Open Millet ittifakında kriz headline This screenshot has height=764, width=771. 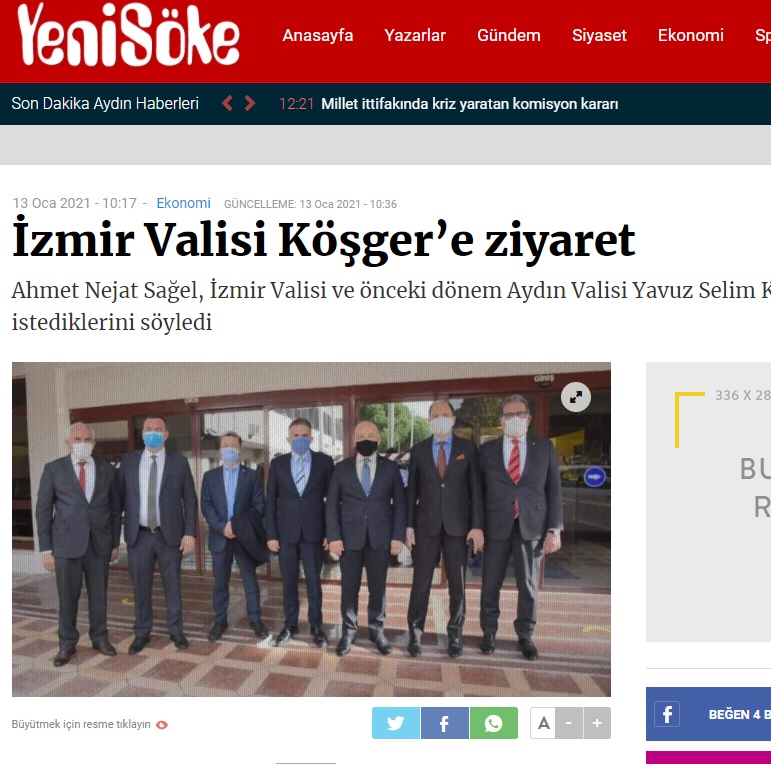[470, 104]
